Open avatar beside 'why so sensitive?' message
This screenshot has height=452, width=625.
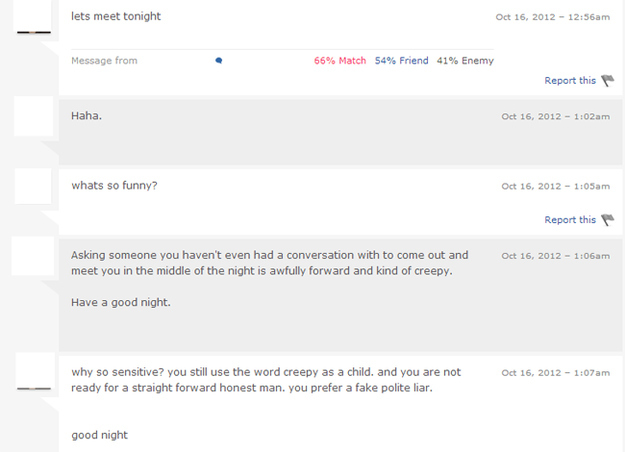click(35, 373)
